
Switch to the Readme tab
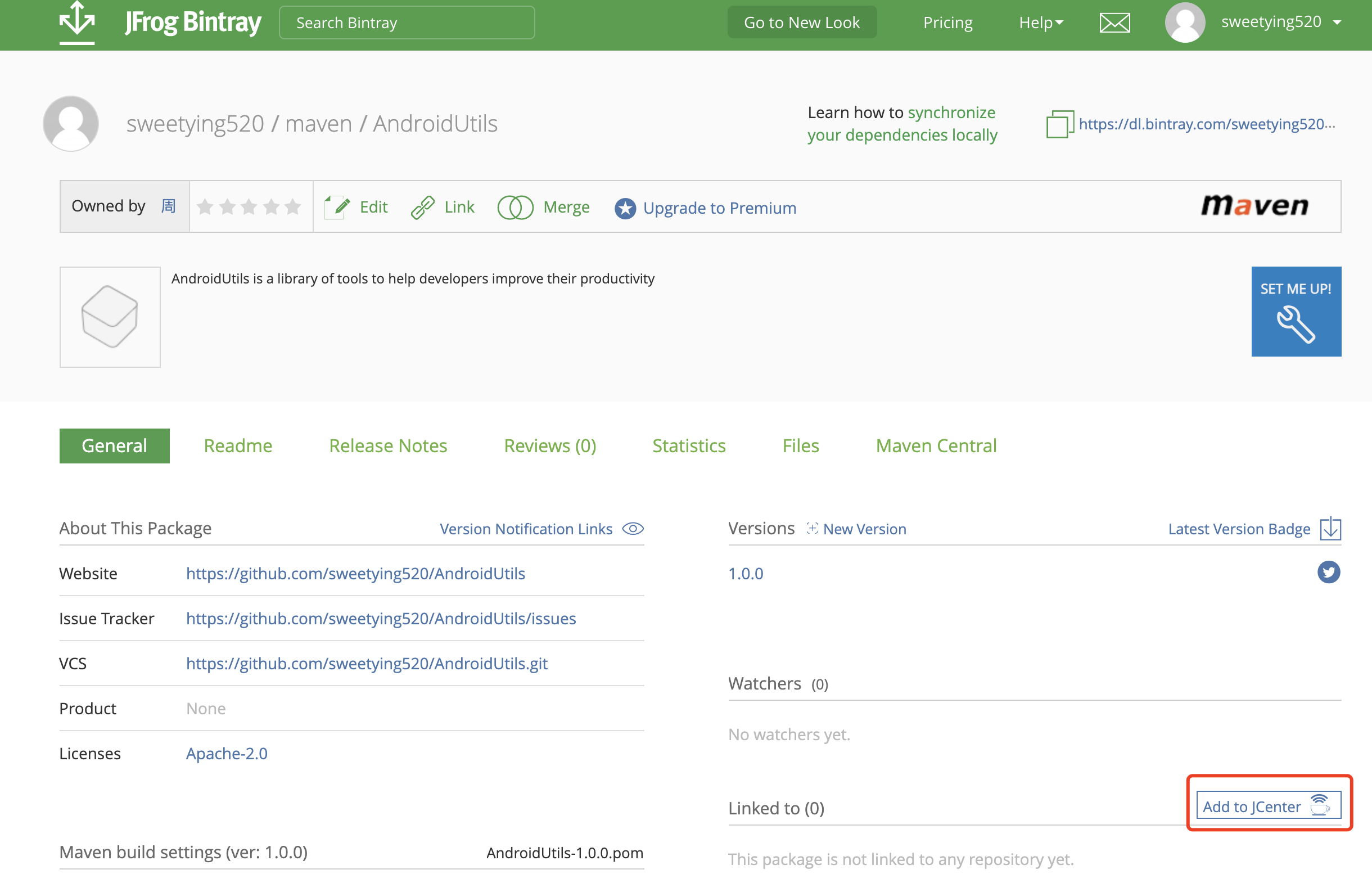coord(238,445)
